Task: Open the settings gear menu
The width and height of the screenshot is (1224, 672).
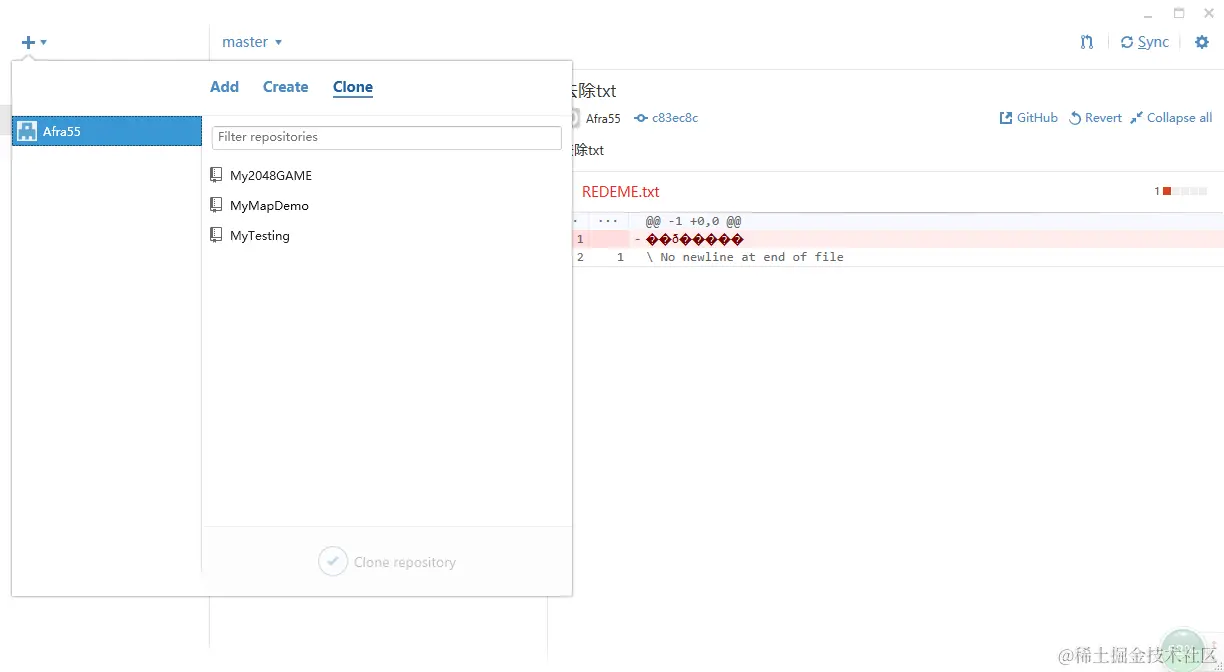Action: [x=1202, y=42]
